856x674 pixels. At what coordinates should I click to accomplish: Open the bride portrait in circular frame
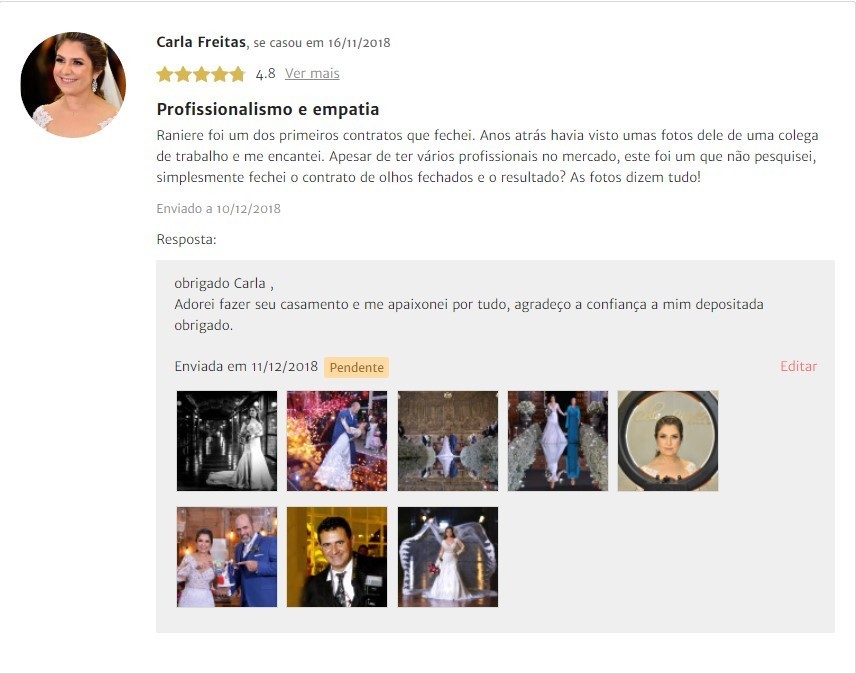click(x=667, y=441)
